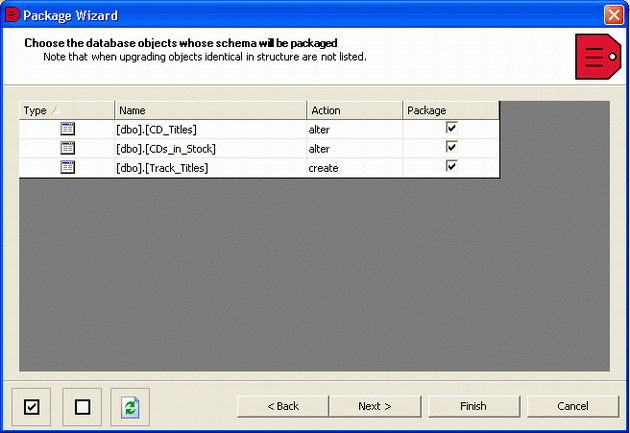Click the red Package Wizard title bar icon
This screenshot has height=433, width=630.
point(12,15)
